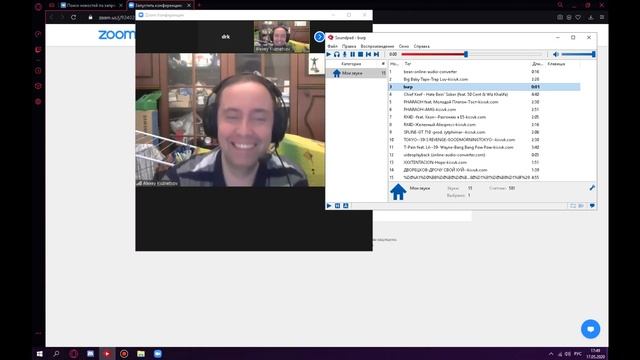The height and width of the screenshot is (360, 640).
Task: Play selected sound in Soundpad toolbar
Action: [x=329, y=54]
